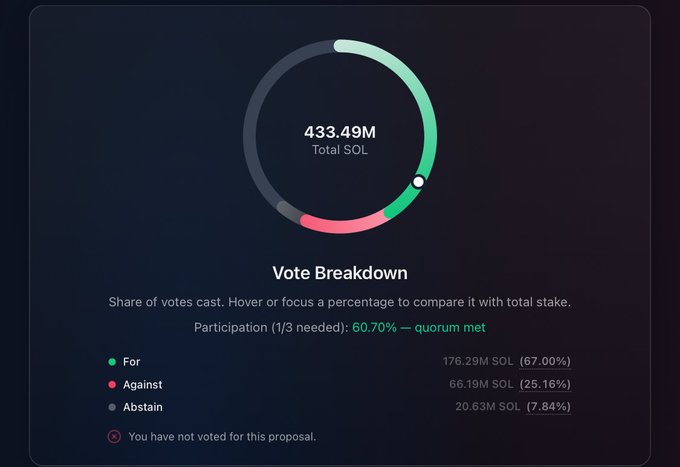680x467 pixels.
Task: Click the For percentage 67.00%
Action: pyautogui.click(x=545, y=361)
